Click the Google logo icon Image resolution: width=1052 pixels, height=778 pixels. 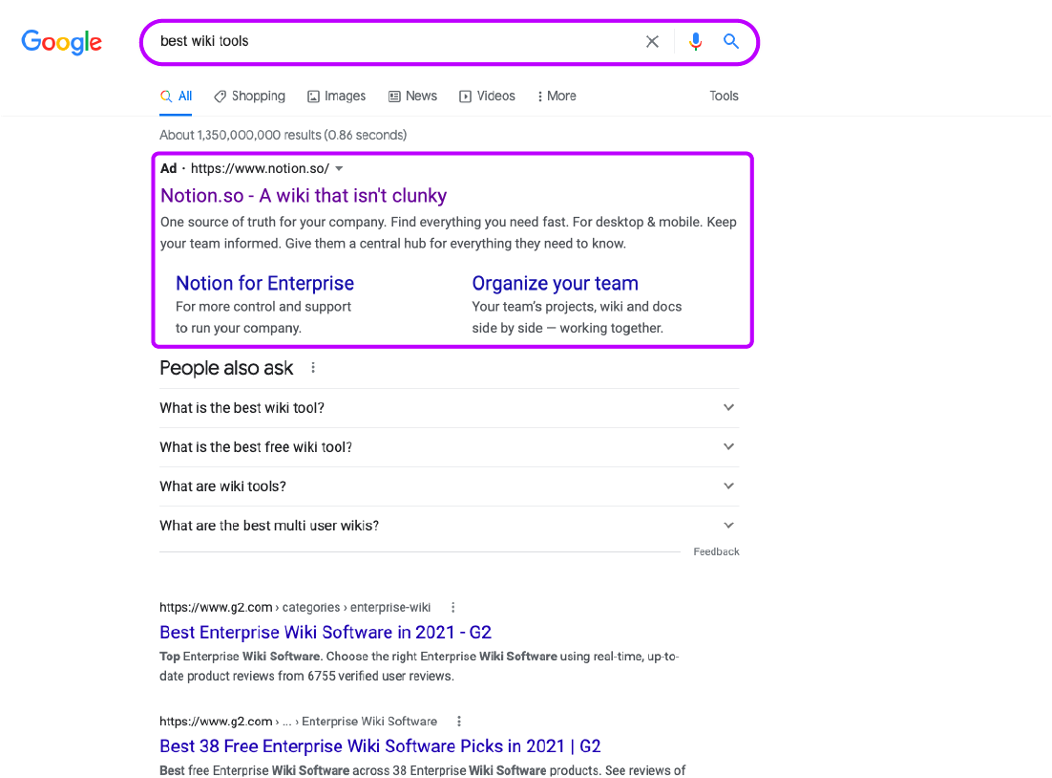pos(61,42)
